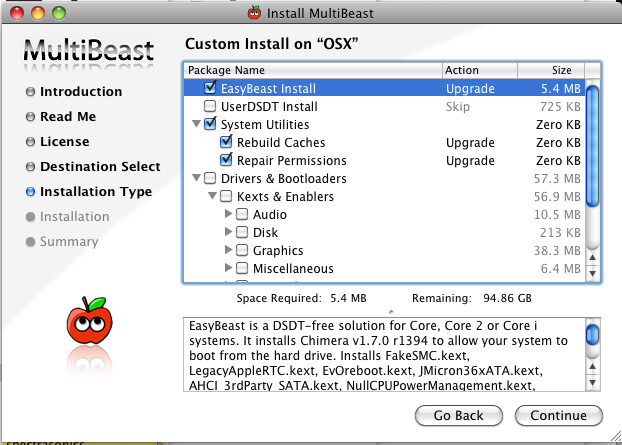Sort by Package Name column header

tap(313, 70)
